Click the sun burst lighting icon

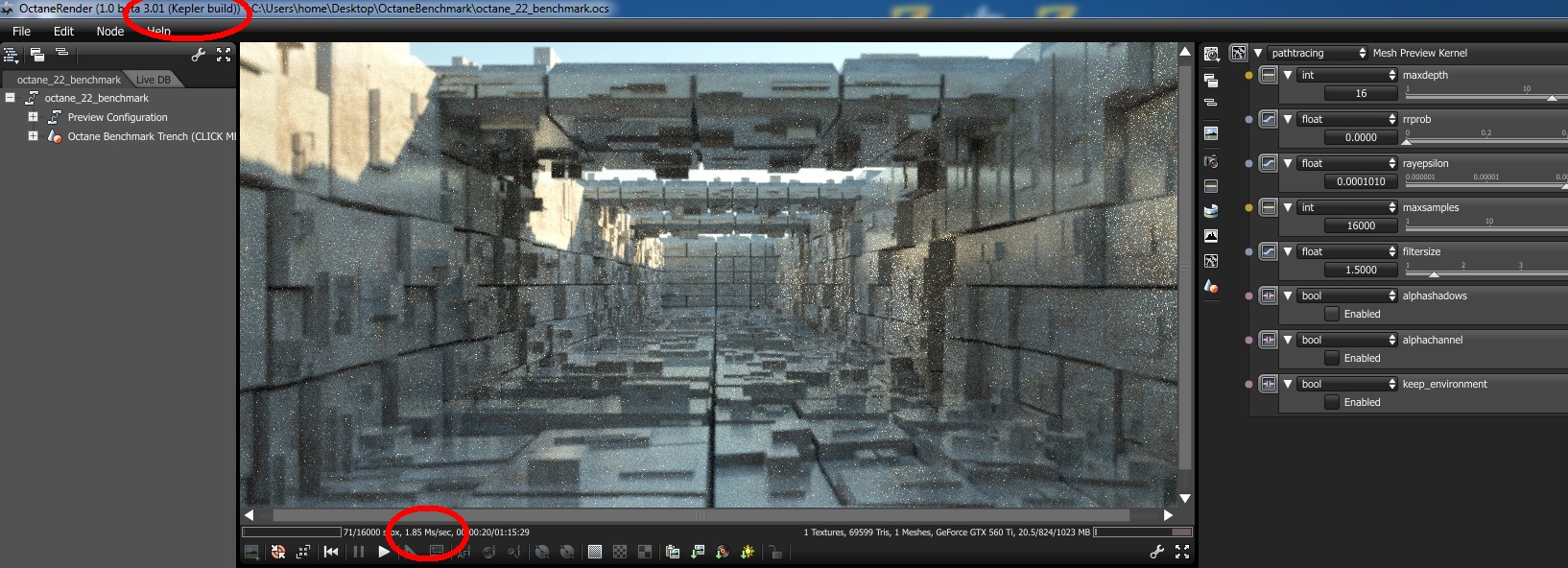[748, 552]
